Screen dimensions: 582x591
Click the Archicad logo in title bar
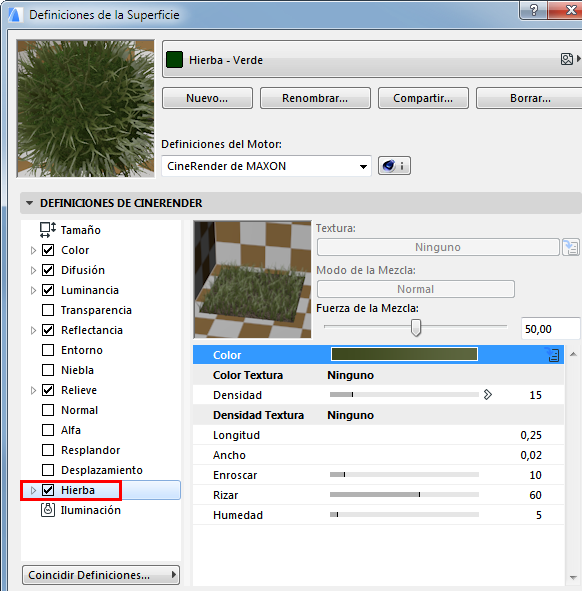[x=14, y=15]
